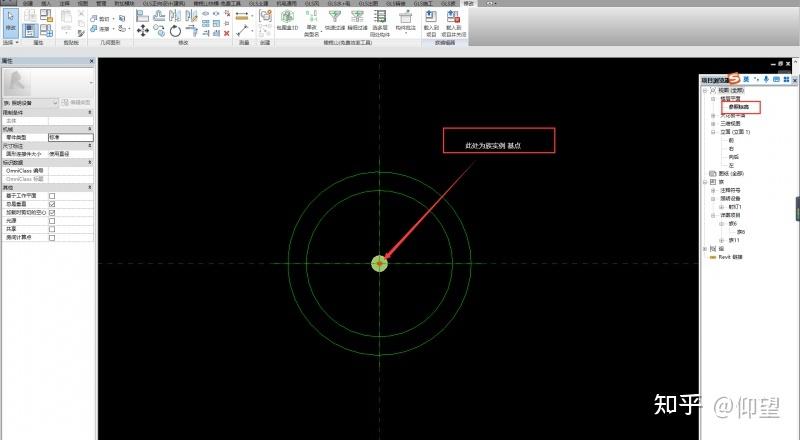Image resolution: width=800 pixels, height=440 pixels.
Task: Select the Revit Links item in browser
Action: 731,257
